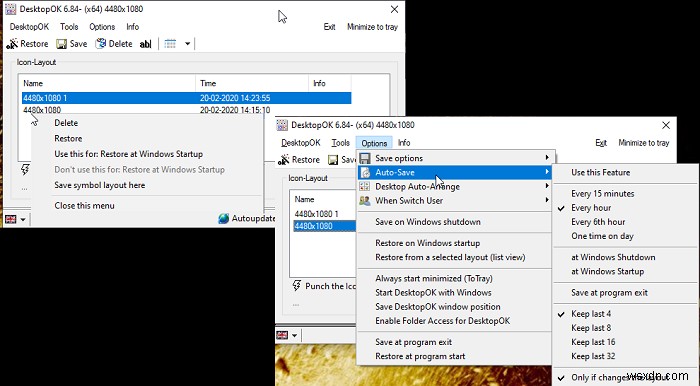Open Tools menu in back window

69,27
